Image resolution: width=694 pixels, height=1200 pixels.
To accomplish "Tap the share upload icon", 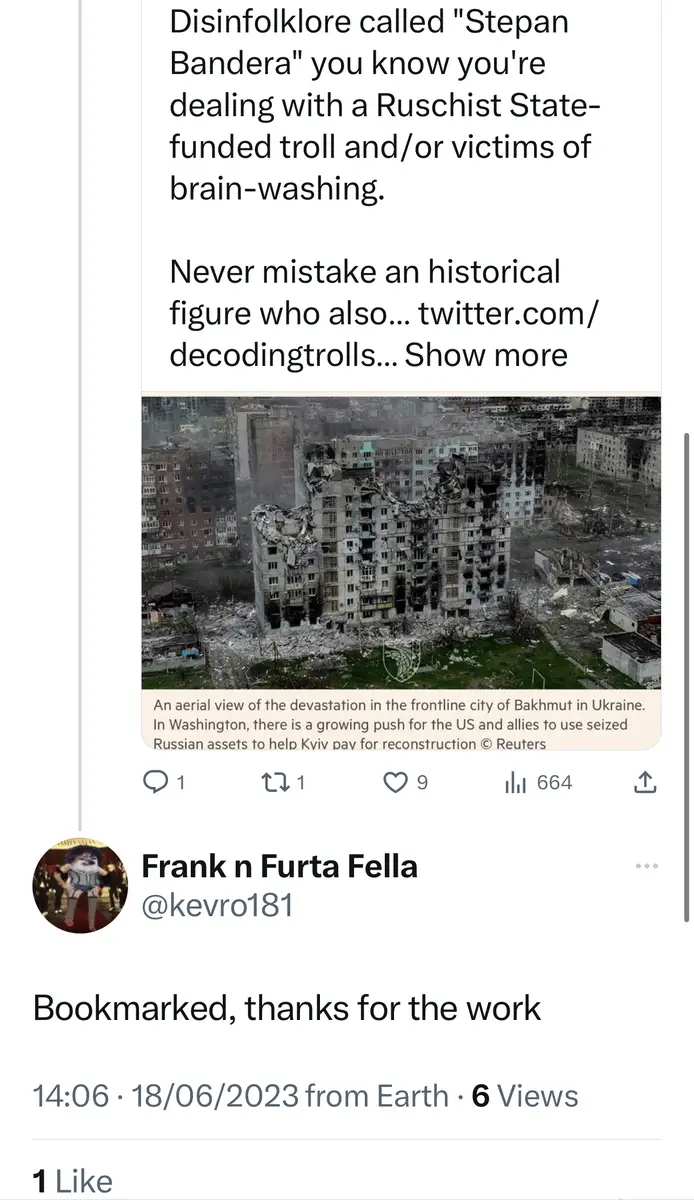I will coord(646,783).
